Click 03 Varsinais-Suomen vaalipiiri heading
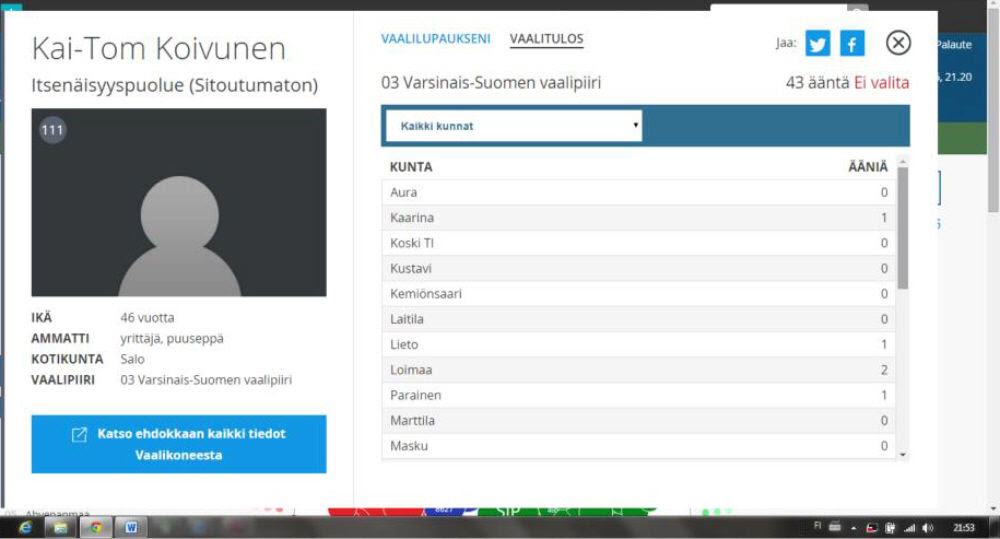Viewport: 1000px width, 539px height. 491,83
